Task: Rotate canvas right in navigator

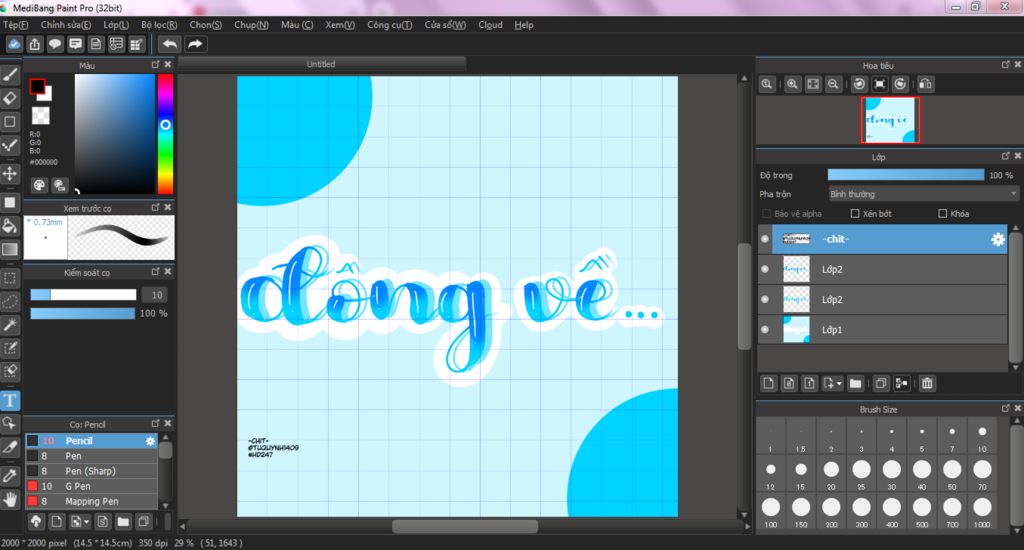Action: (x=901, y=84)
